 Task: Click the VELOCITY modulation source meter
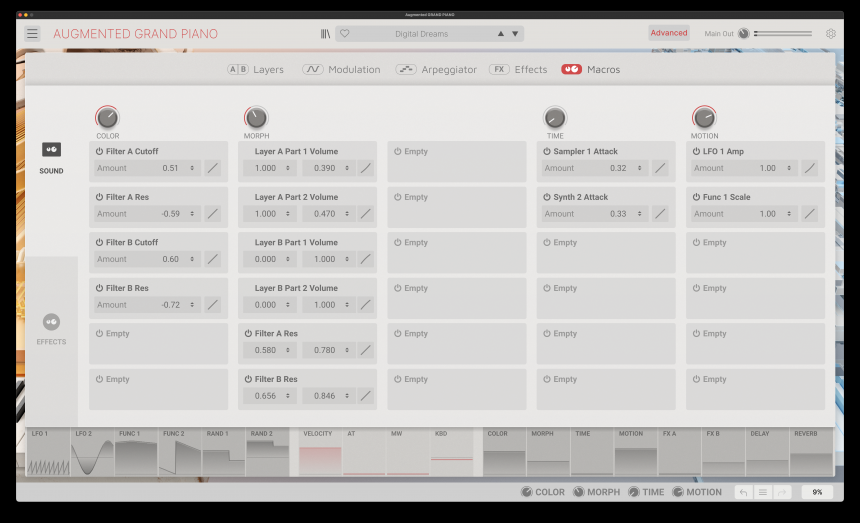[320, 452]
